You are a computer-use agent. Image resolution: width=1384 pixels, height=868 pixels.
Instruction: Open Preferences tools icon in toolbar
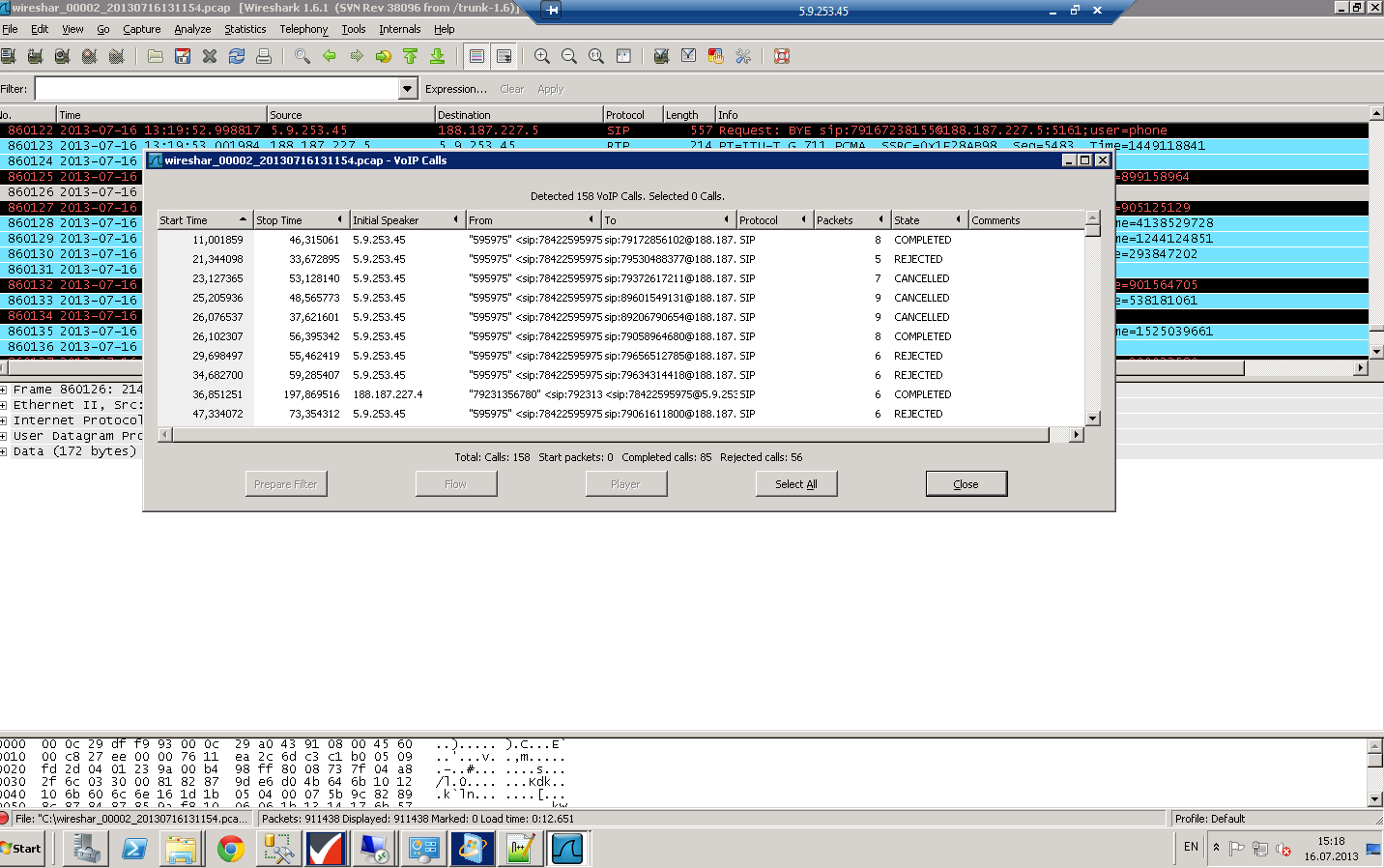743,56
